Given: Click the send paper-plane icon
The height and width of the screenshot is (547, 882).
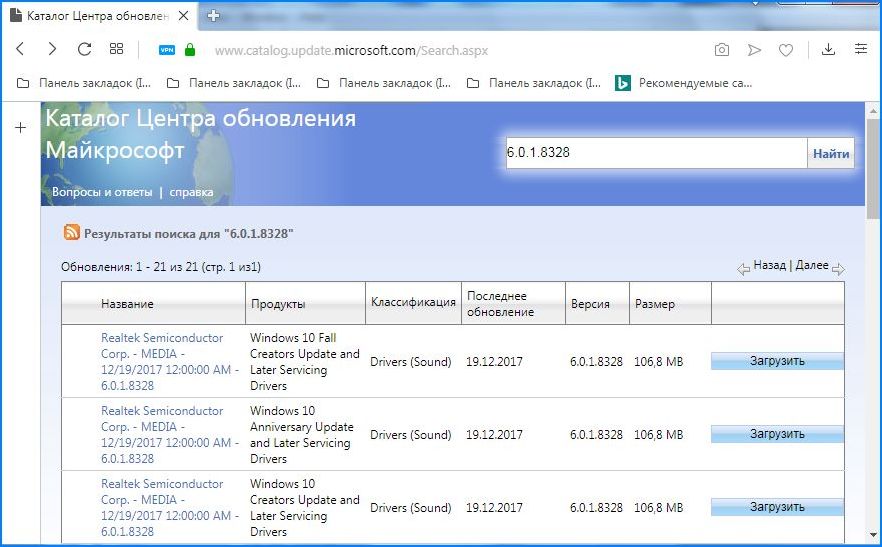Looking at the screenshot, I should pos(754,50).
